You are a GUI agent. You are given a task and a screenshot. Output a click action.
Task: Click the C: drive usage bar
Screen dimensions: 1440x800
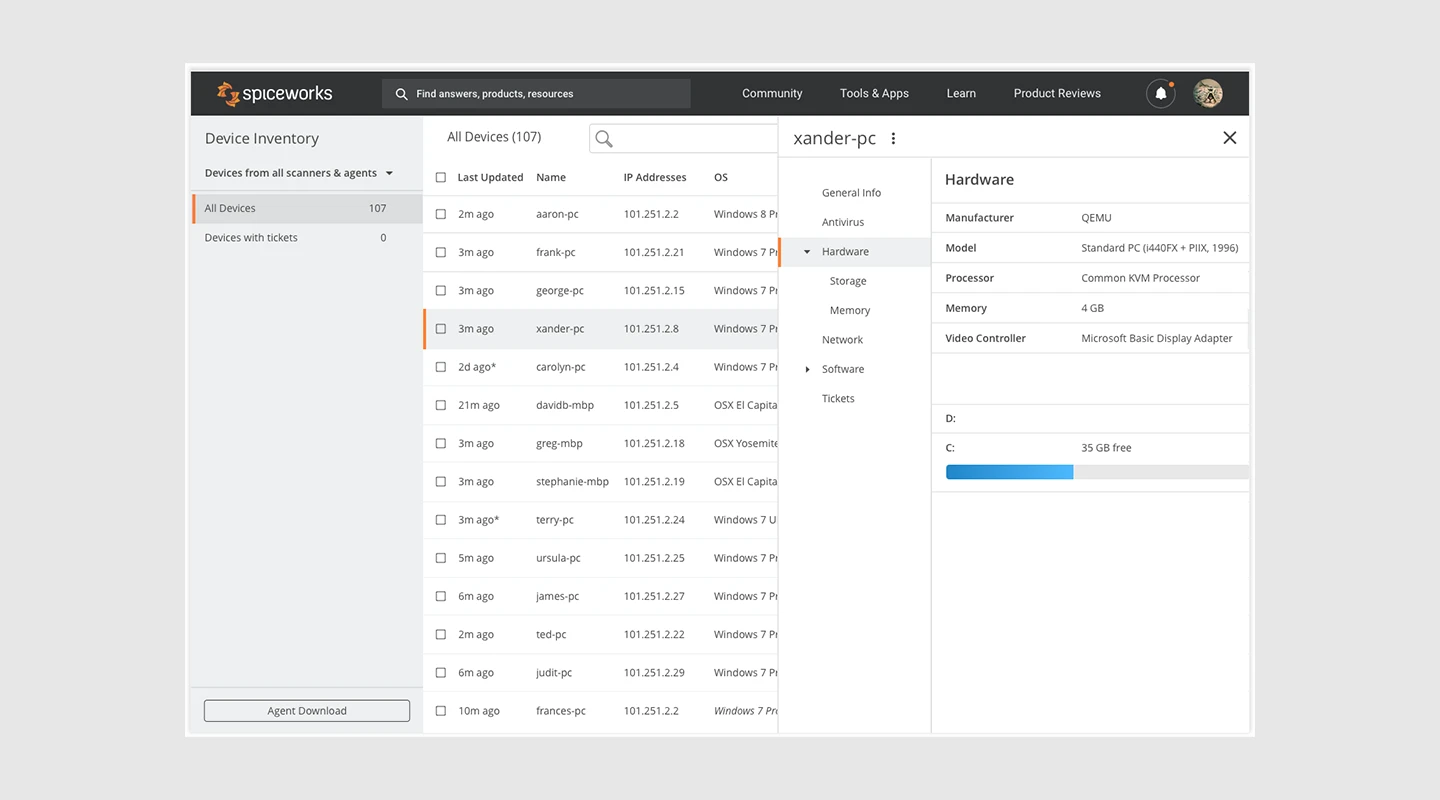pos(1097,472)
